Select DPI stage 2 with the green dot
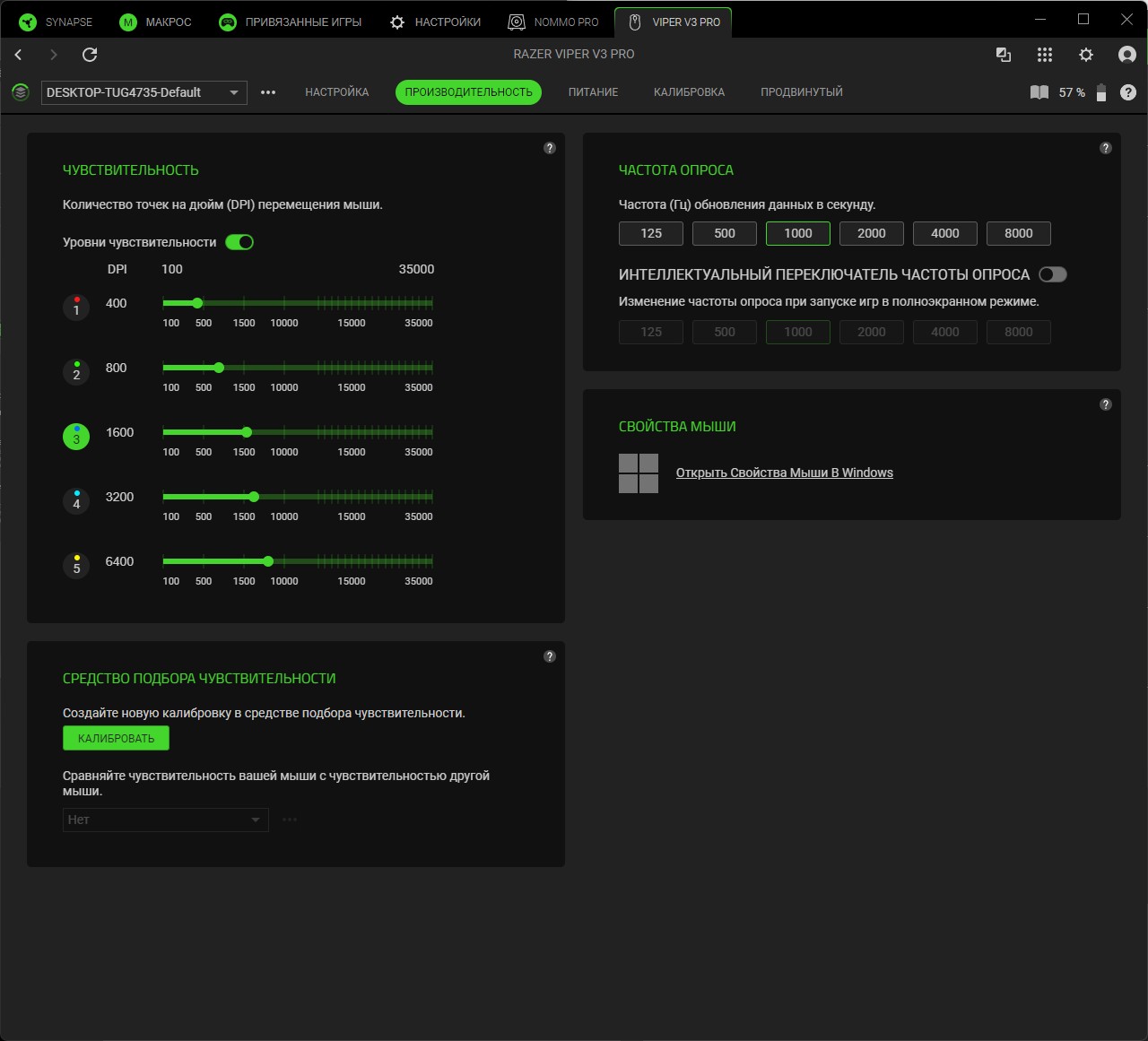 point(76,372)
